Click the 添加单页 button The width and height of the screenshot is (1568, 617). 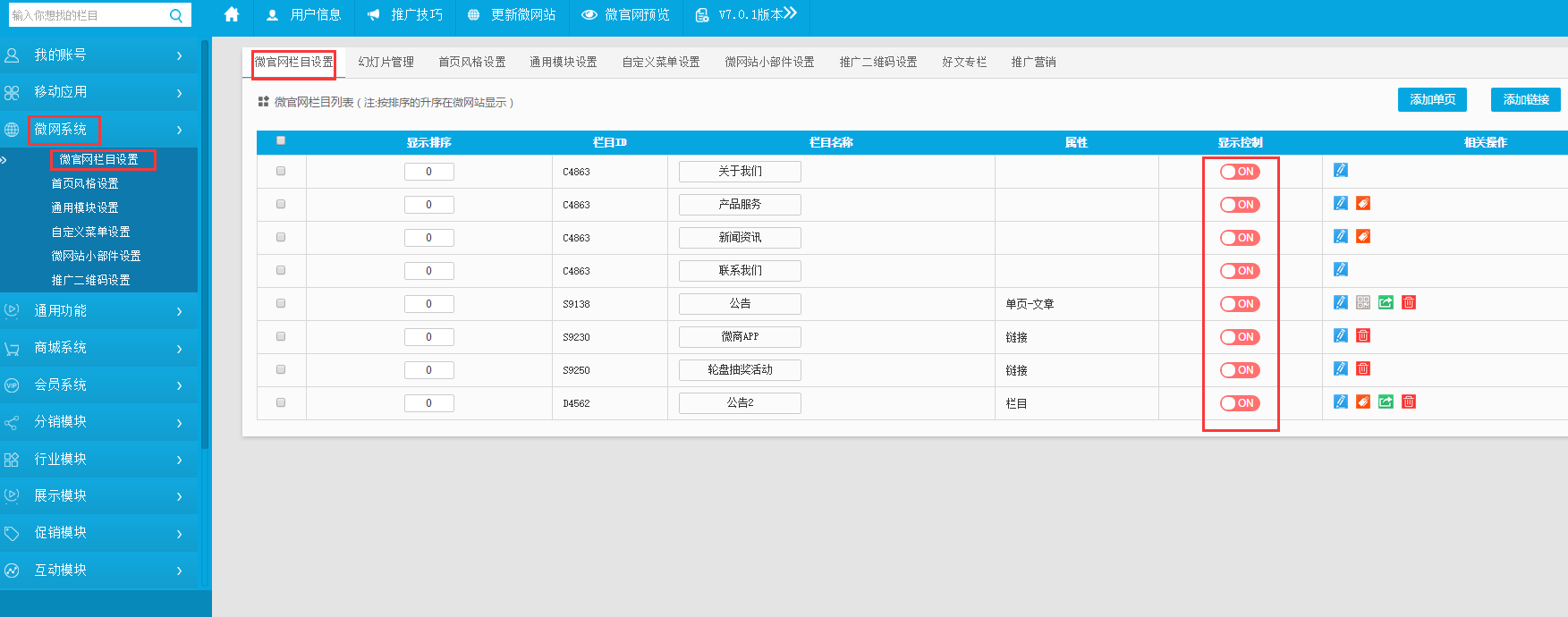click(1431, 99)
